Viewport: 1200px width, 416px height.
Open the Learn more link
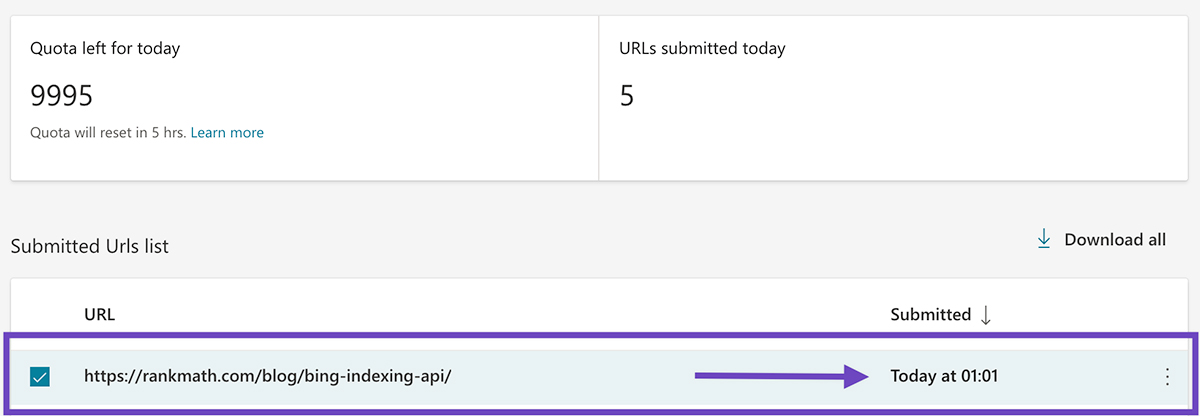[x=227, y=132]
